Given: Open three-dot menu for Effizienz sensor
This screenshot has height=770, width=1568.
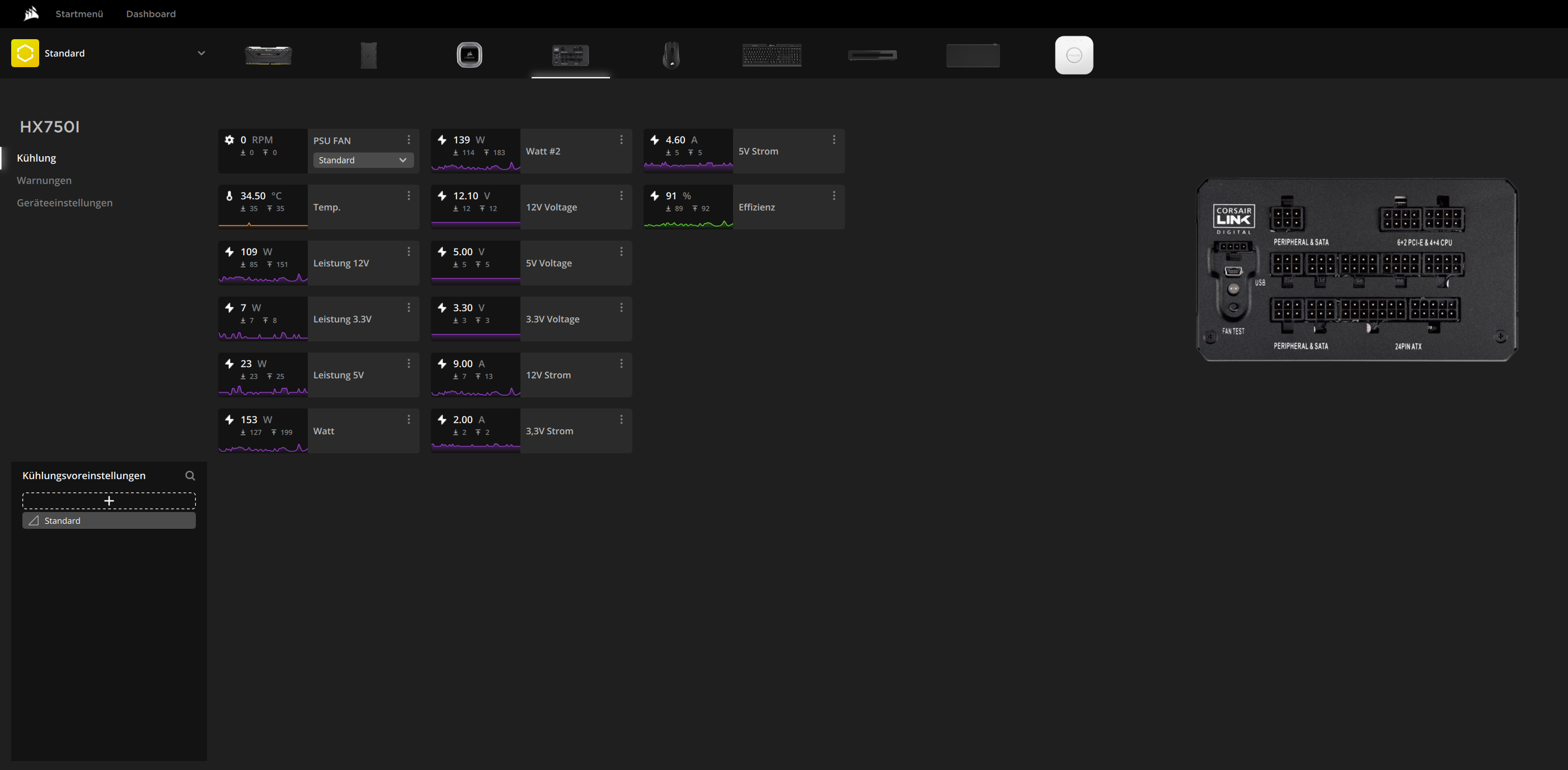Looking at the screenshot, I should (833, 196).
